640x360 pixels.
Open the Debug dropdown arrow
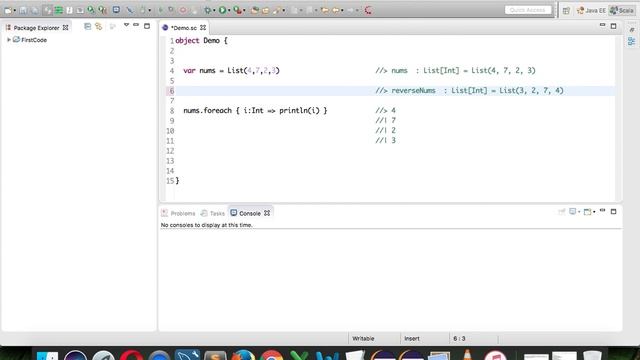[214, 11]
